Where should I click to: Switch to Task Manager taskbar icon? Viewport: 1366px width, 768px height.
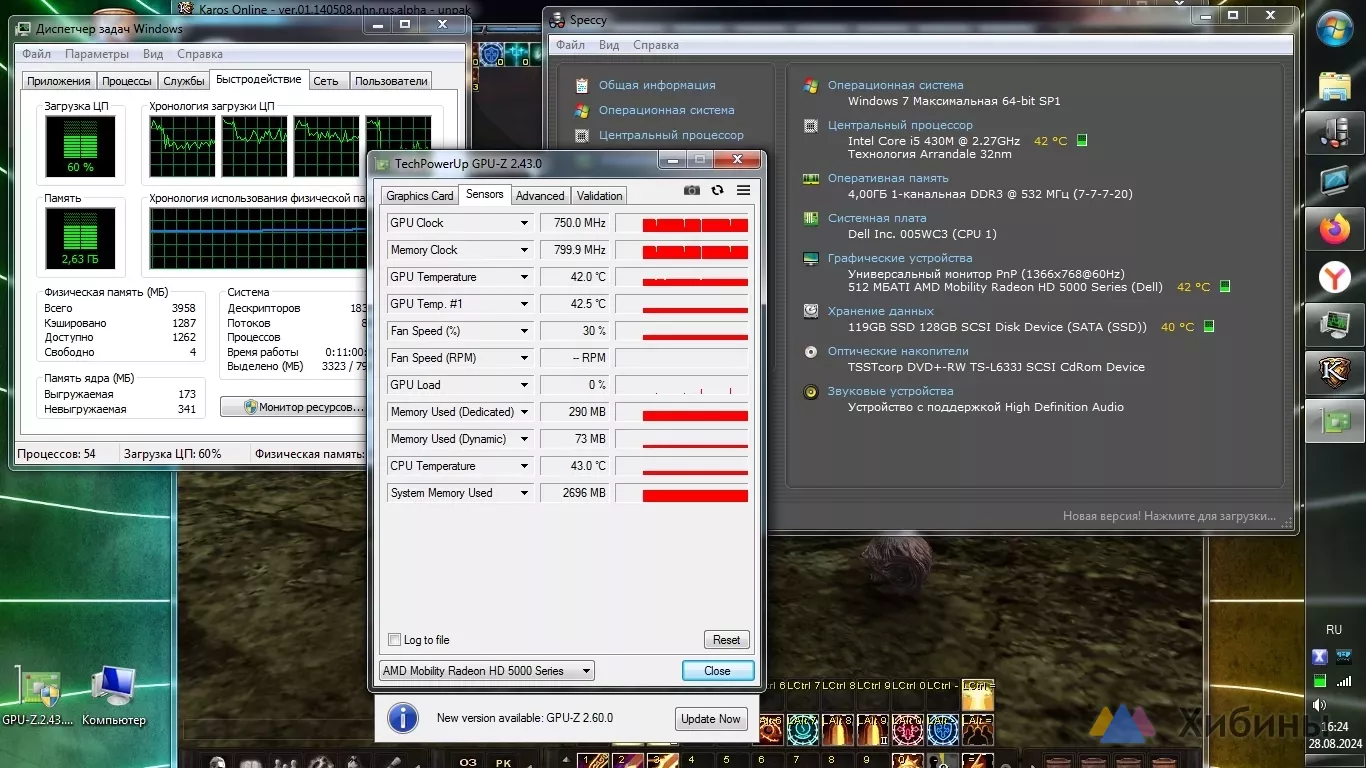1335,324
